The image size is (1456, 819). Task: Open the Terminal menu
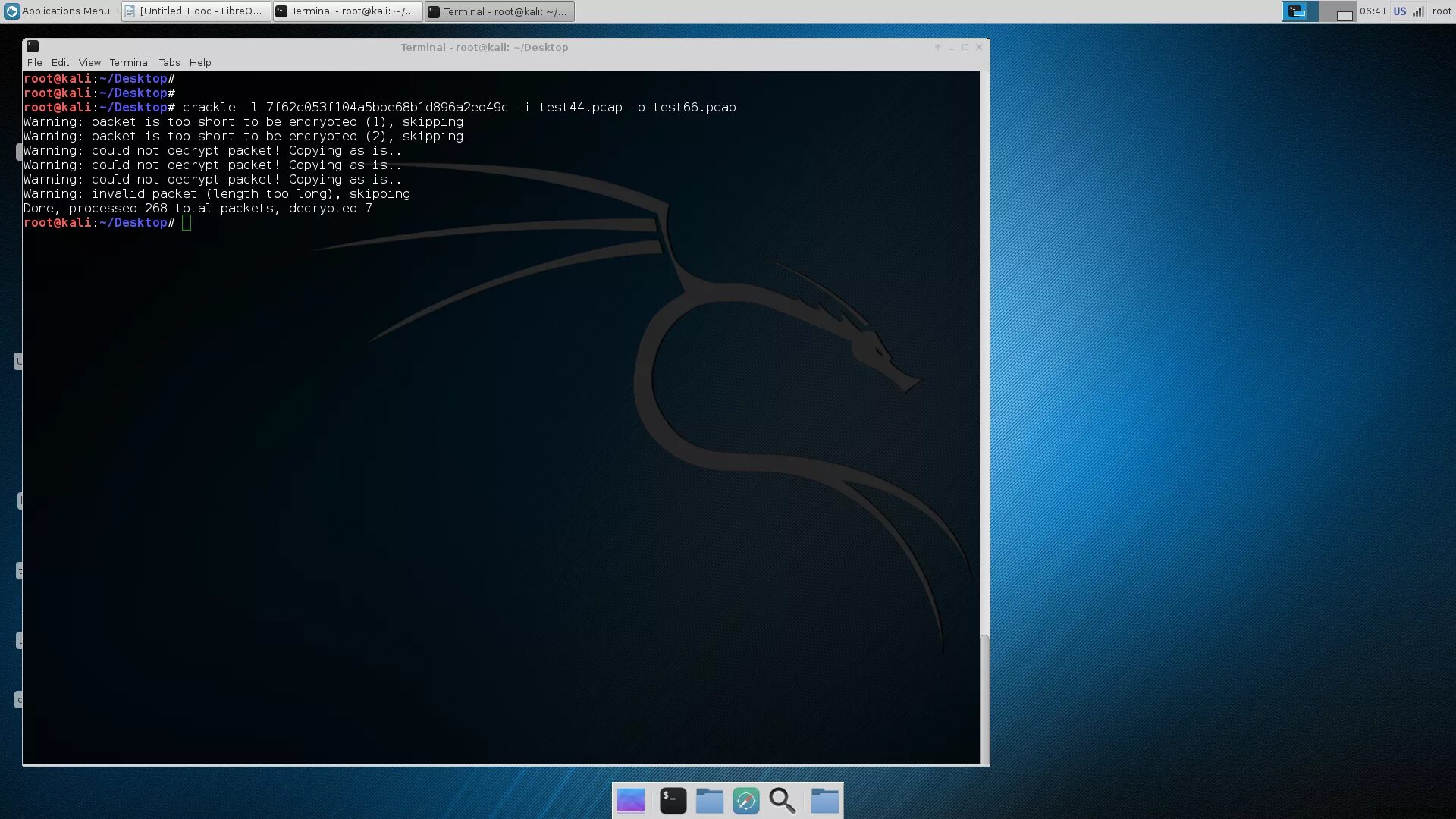[x=129, y=62]
